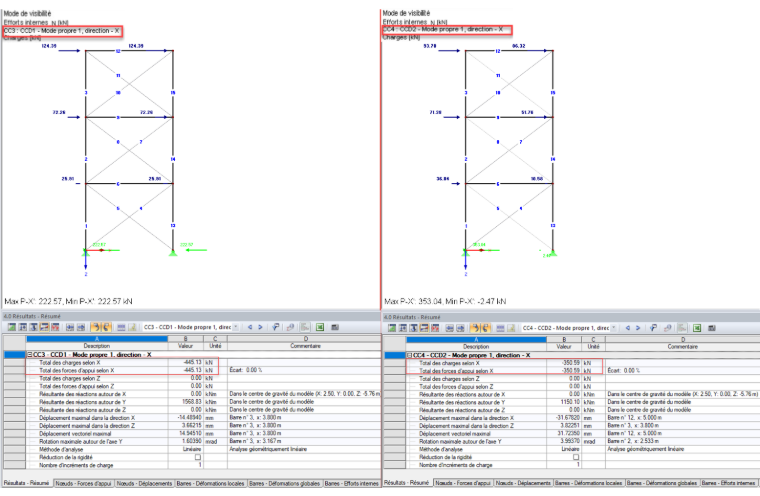Image resolution: width=760 pixels, height=496 pixels.
Task: Open "Nœuds - Forces d'appui" tab in left panel
Action: pyautogui.click(x=83, y=483)
